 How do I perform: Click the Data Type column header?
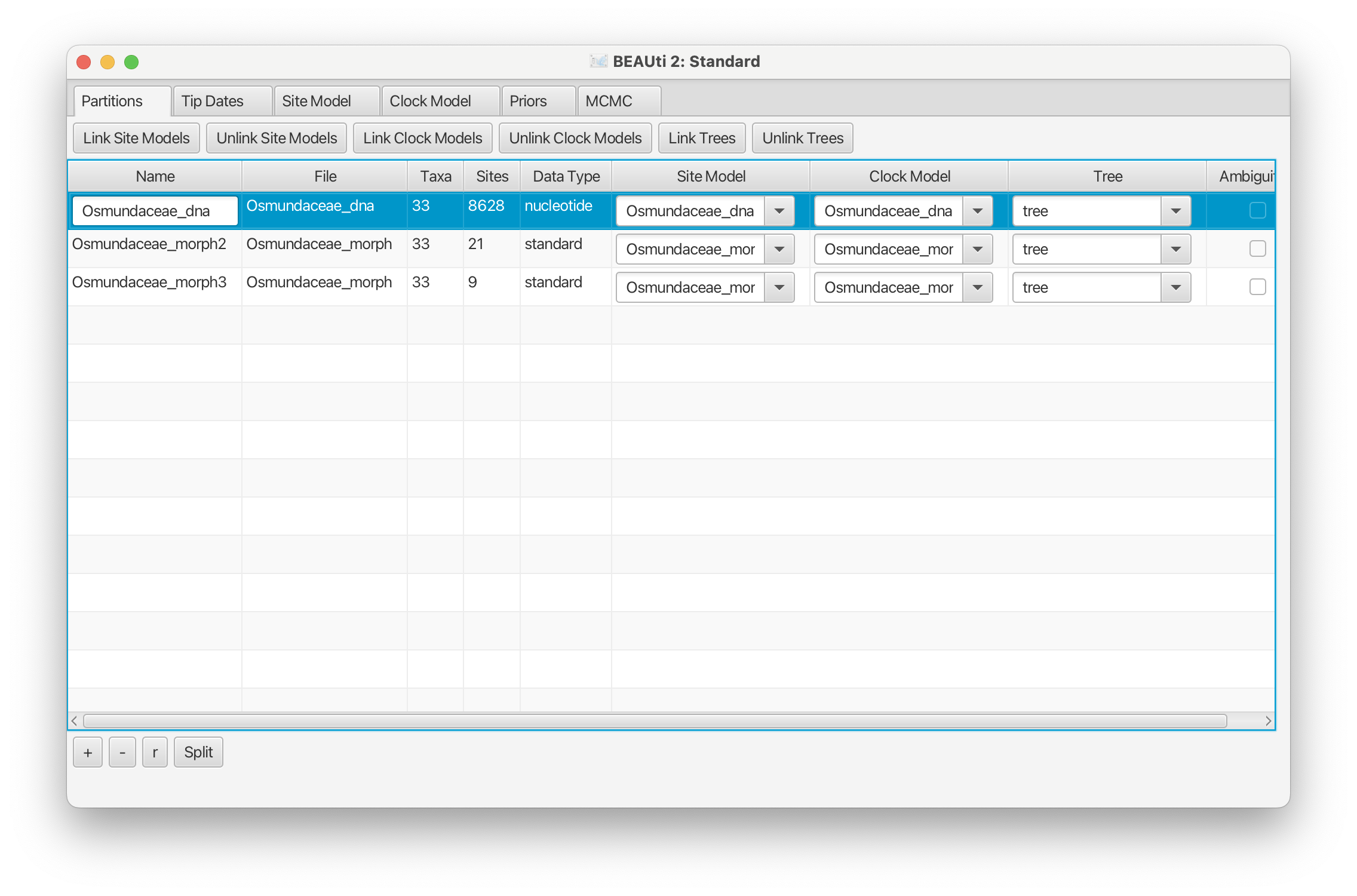pyautogui.click(x=566, y=176)
